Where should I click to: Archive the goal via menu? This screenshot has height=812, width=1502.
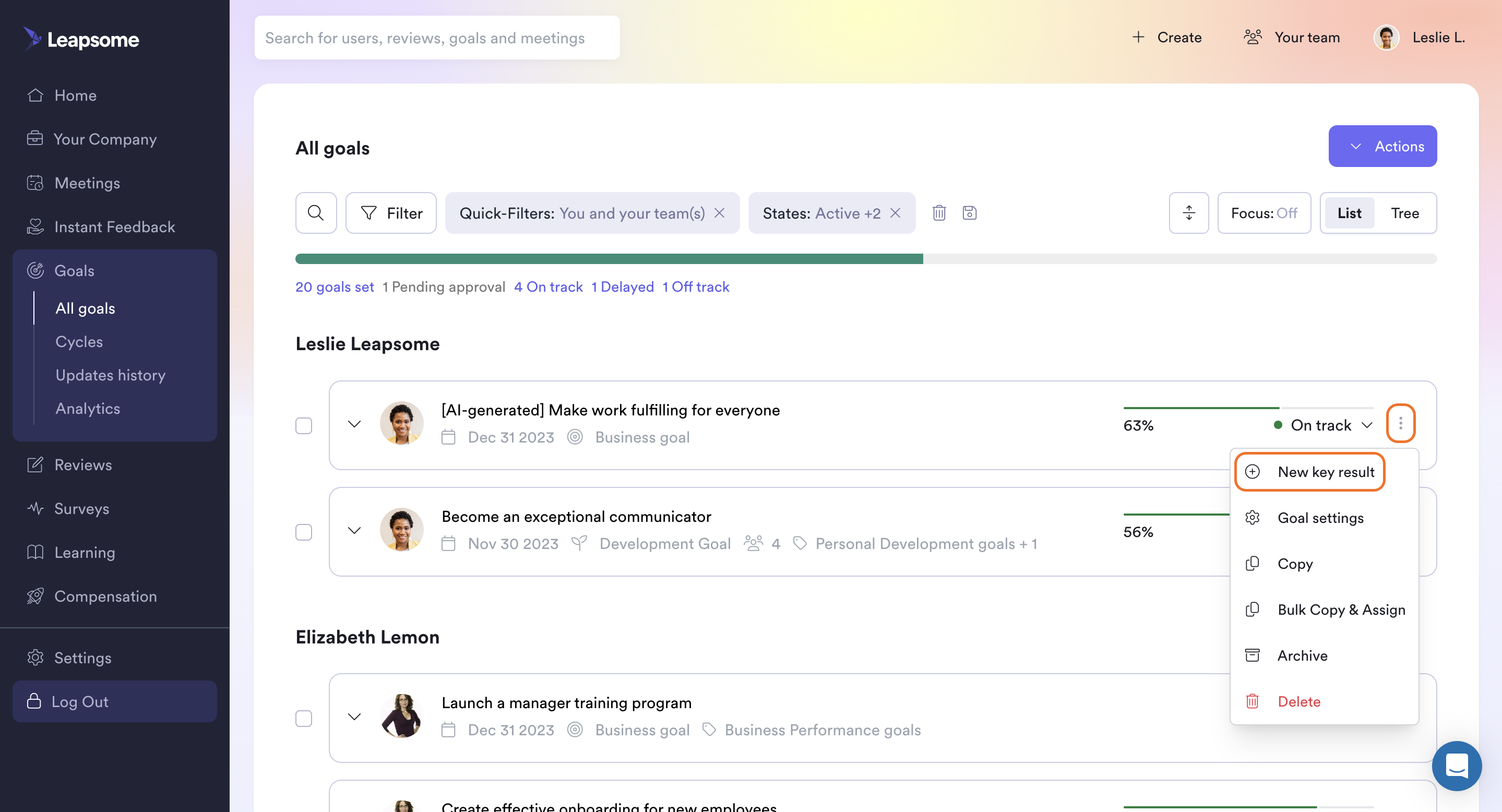1324,655
